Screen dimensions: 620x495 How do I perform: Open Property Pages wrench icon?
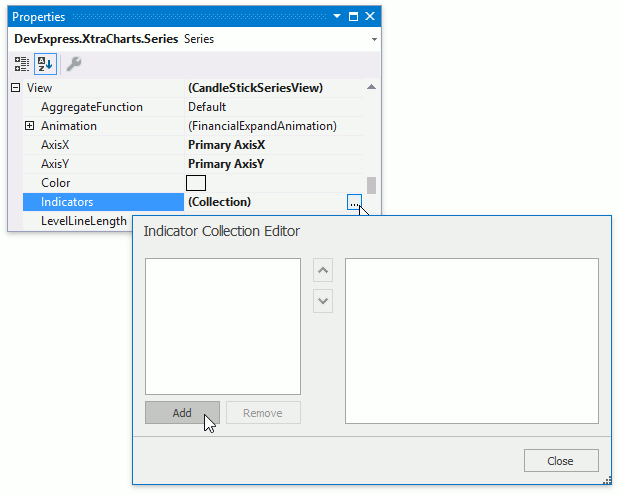pyautogui.click(x=74, y=64)
